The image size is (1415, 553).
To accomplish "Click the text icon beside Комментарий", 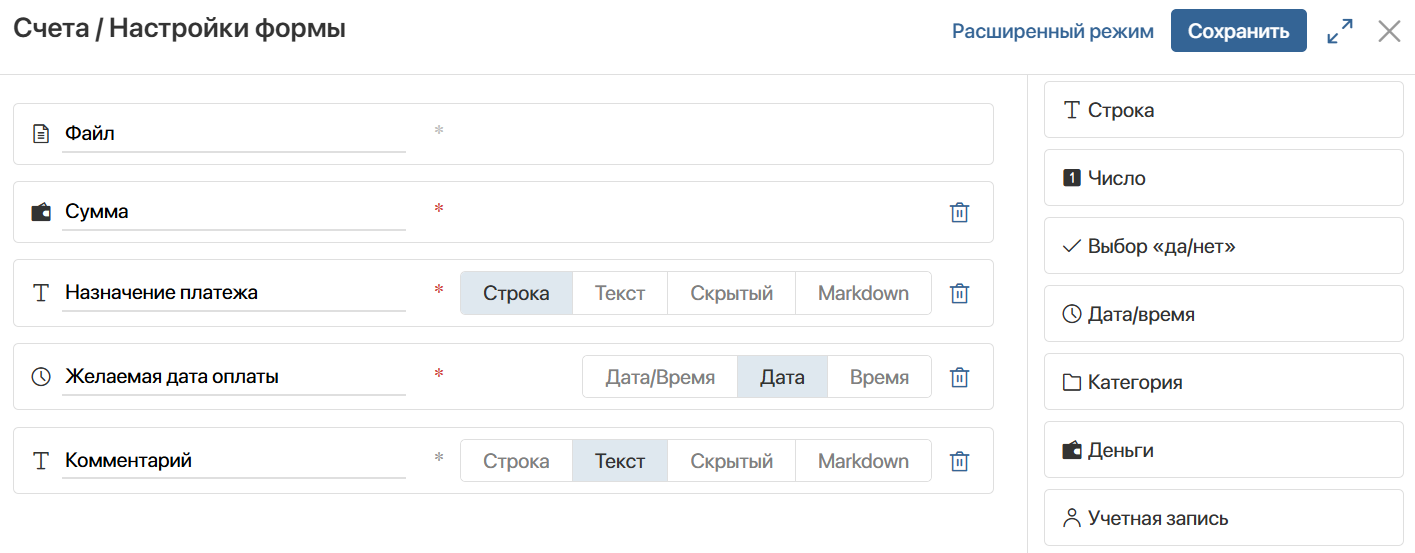I will click(41, 461).
